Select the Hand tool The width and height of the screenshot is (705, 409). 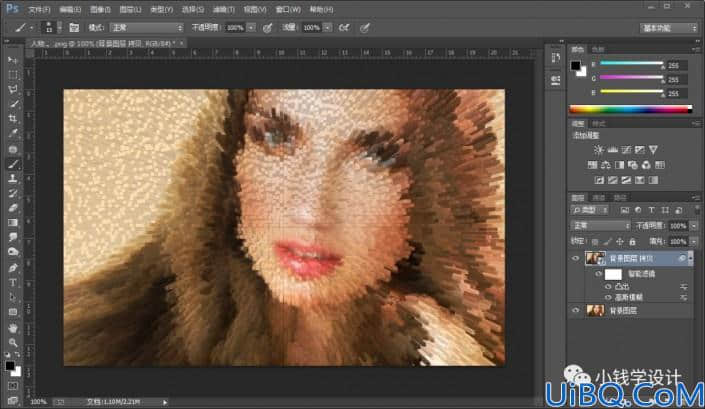pyautogui.click(x=13, y=328)
